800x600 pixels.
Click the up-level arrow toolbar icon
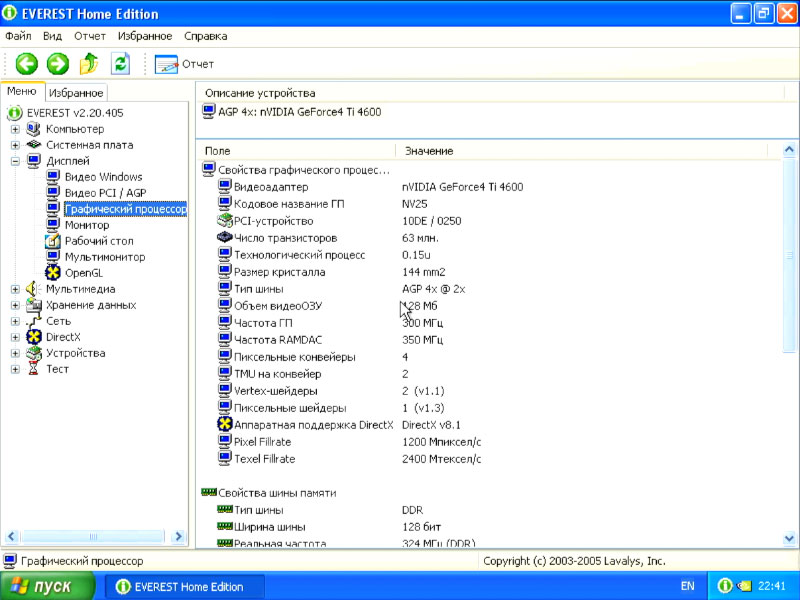(89, 64)
